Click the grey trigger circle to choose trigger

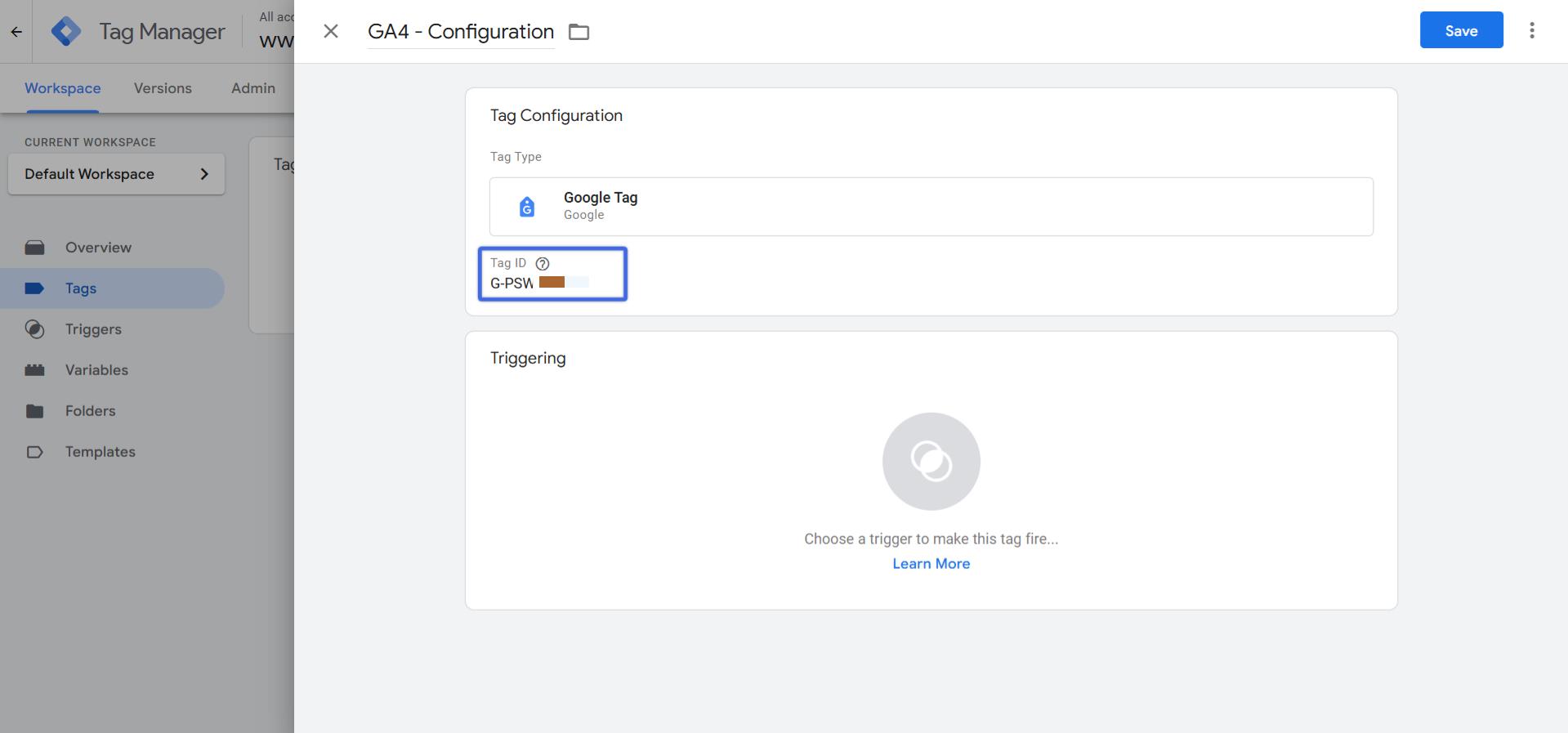931,462
